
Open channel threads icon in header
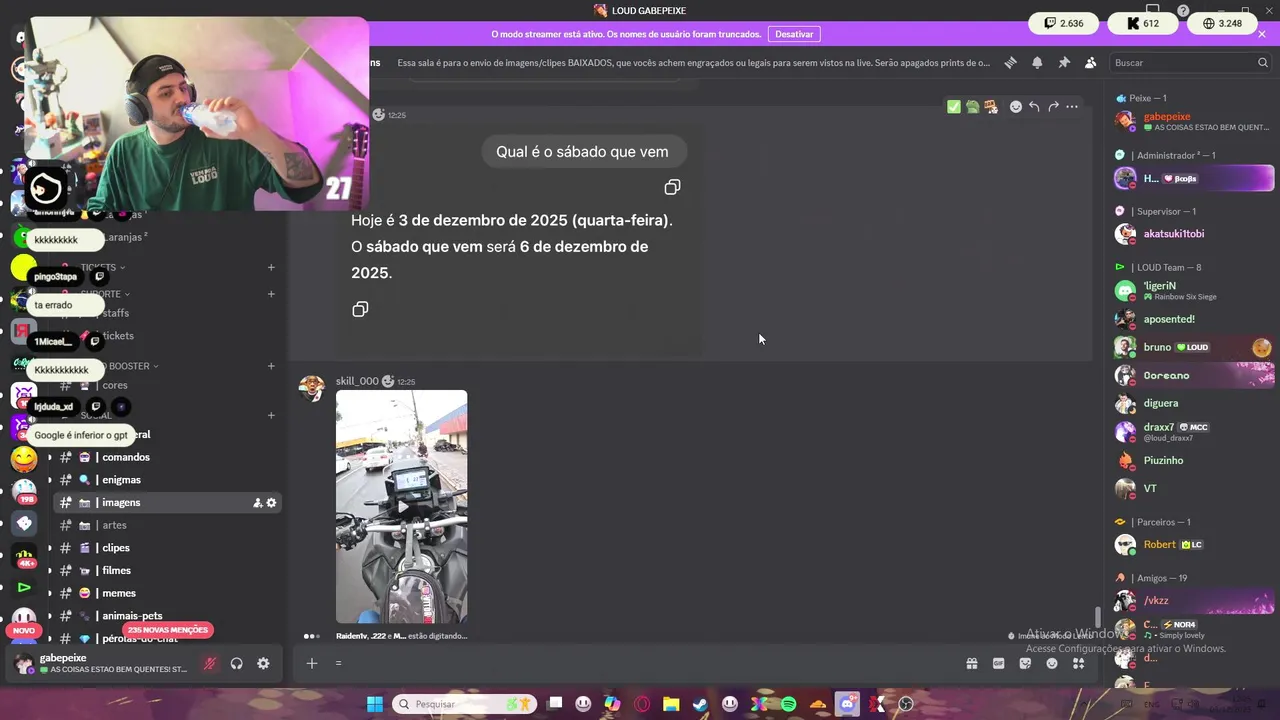[1010, 62]
